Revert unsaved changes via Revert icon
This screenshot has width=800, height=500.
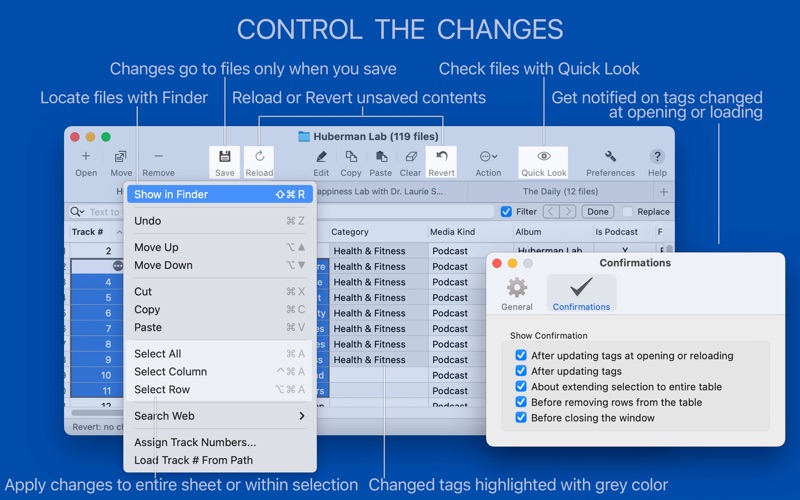441,156
